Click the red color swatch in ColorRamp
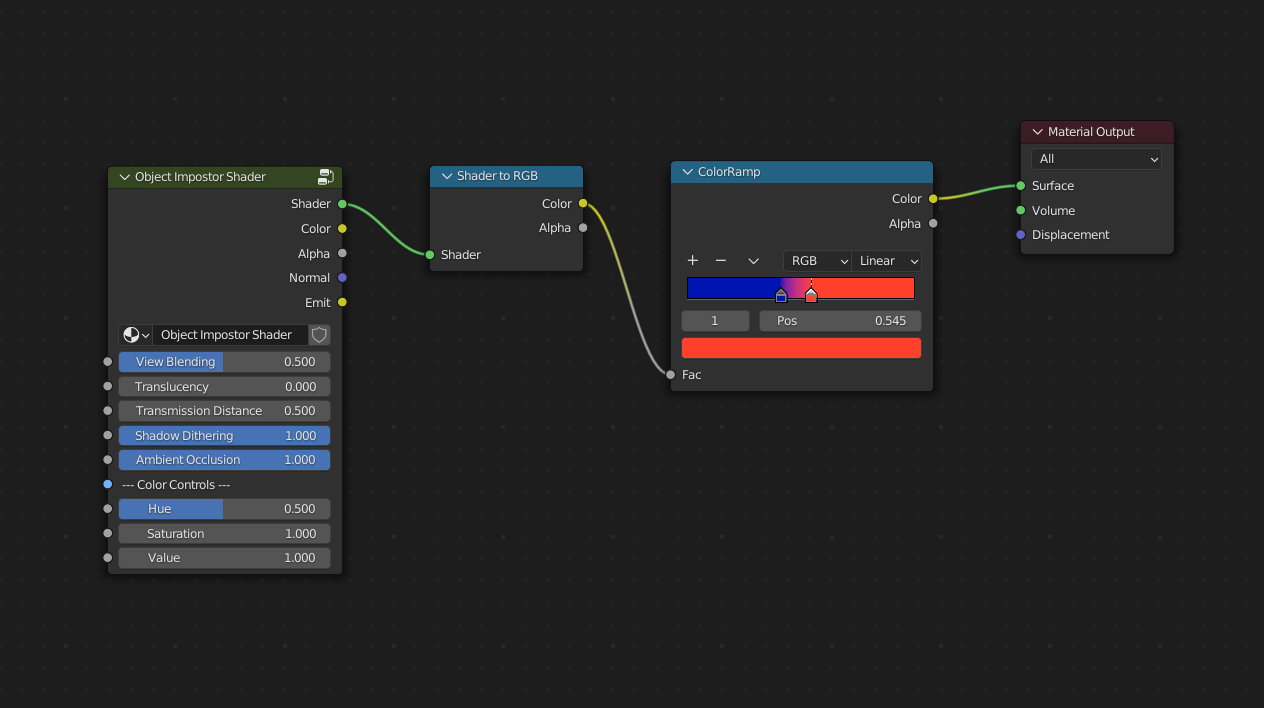This screenshot has height=708, width=1264. click(801, 348)
